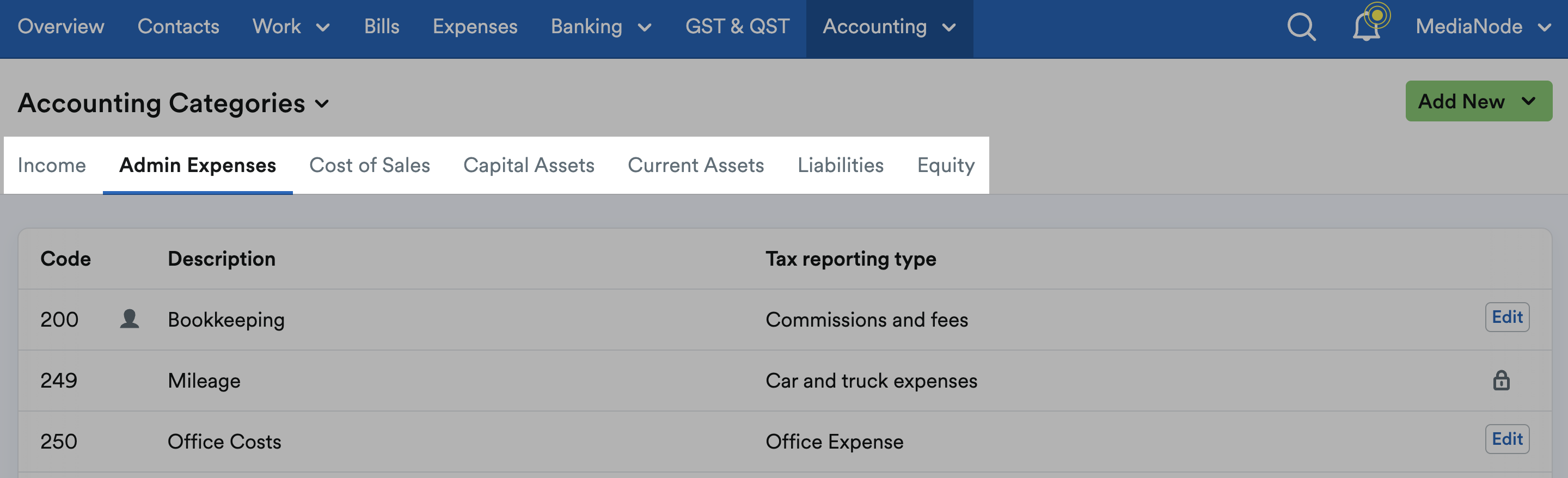Expand the Banking menu dropdown

click(x=601, y=27)
